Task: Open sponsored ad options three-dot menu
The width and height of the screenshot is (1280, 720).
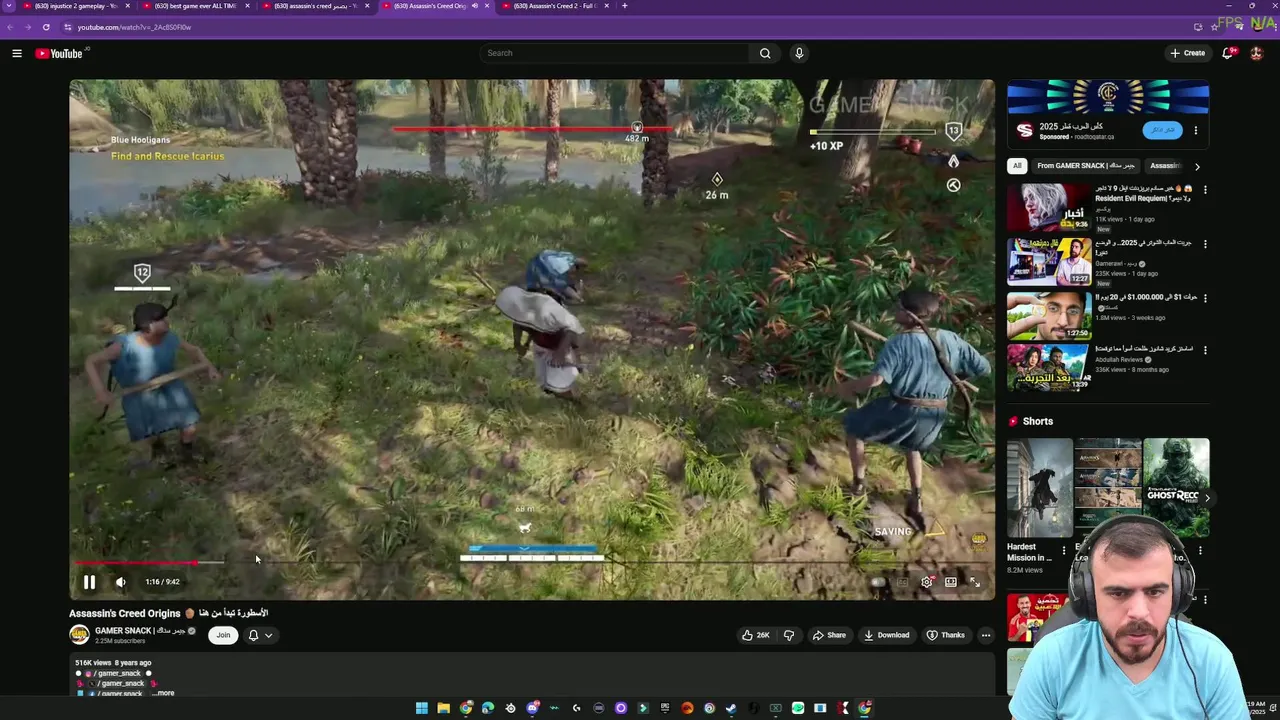Action: [x=1195, y=130]
